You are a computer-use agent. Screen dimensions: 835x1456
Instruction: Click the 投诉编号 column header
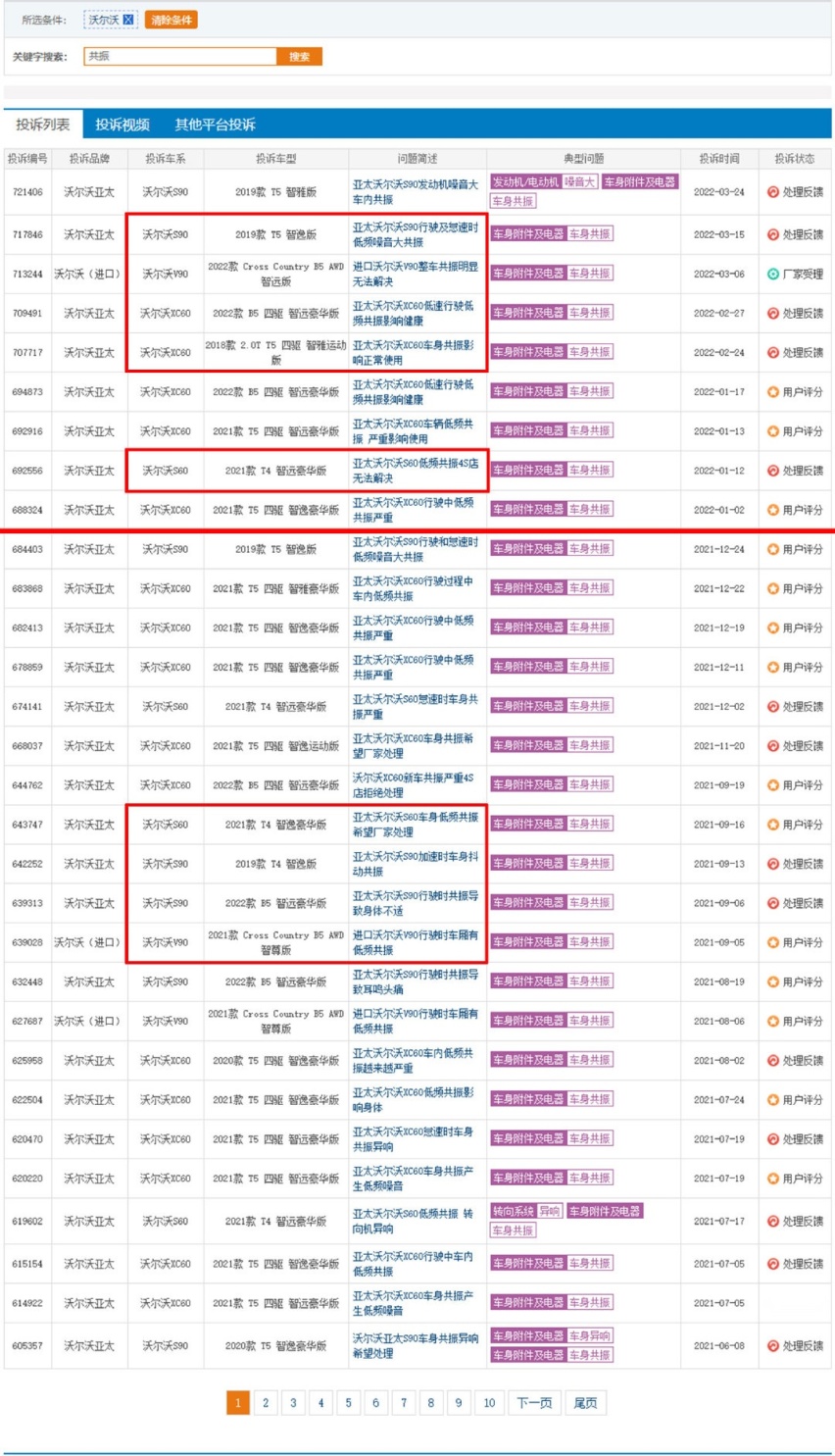pyautogui.click(x=27, y=159)
